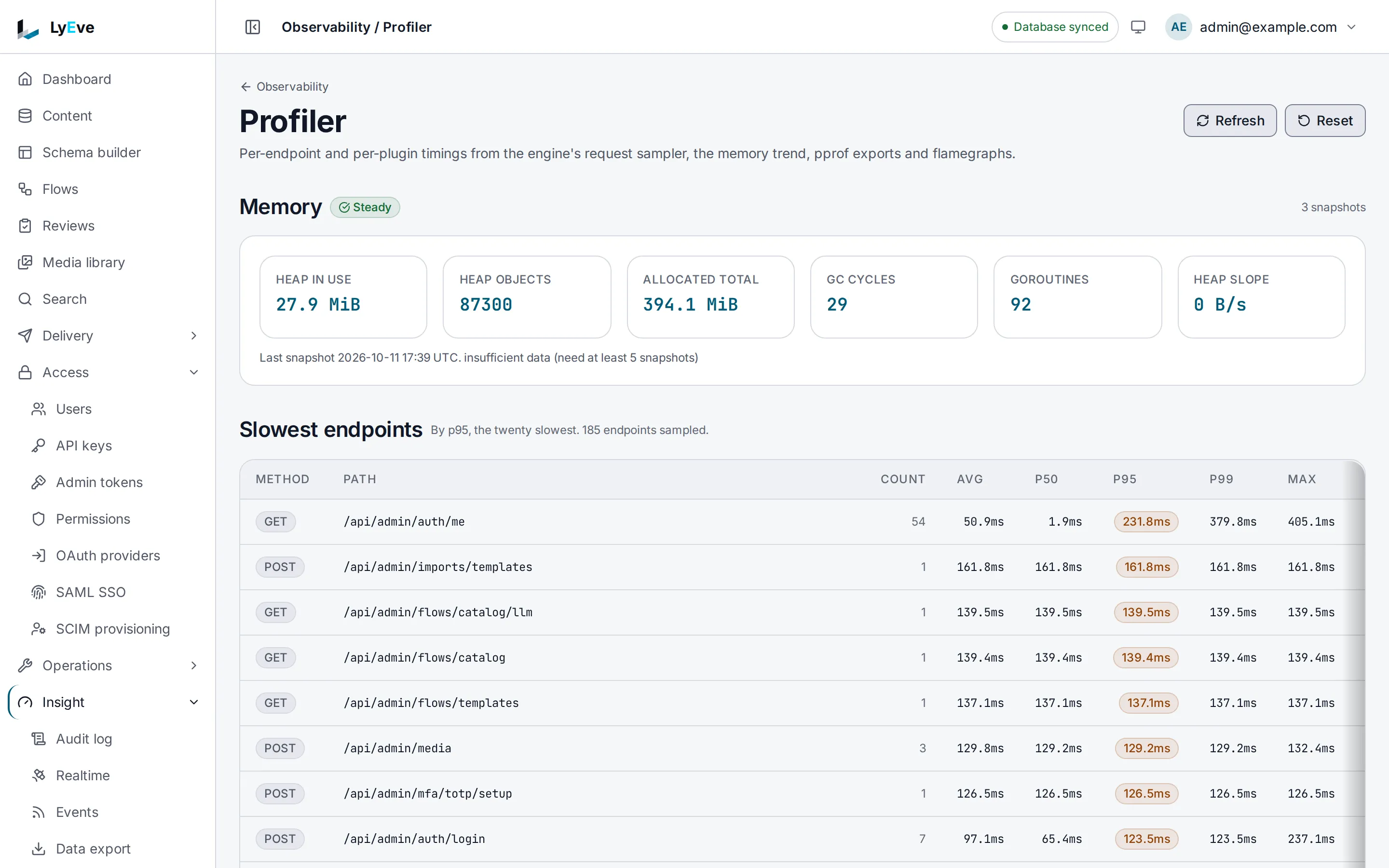Open the display theme monitor icon
Viewport: 1389px width, 868px height.
coord(1138,27)
